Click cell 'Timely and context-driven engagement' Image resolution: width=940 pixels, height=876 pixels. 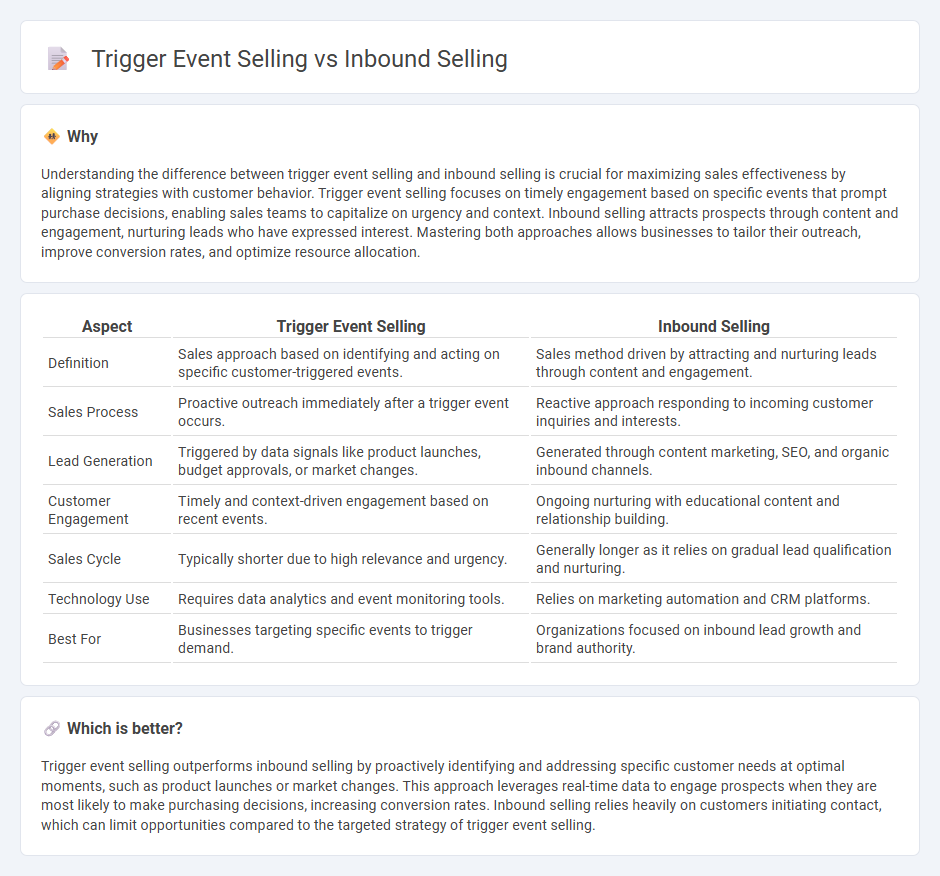click(350, 510)
